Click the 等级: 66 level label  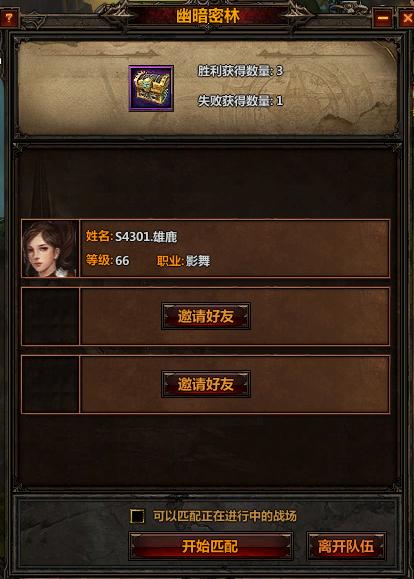coord(107,261)
